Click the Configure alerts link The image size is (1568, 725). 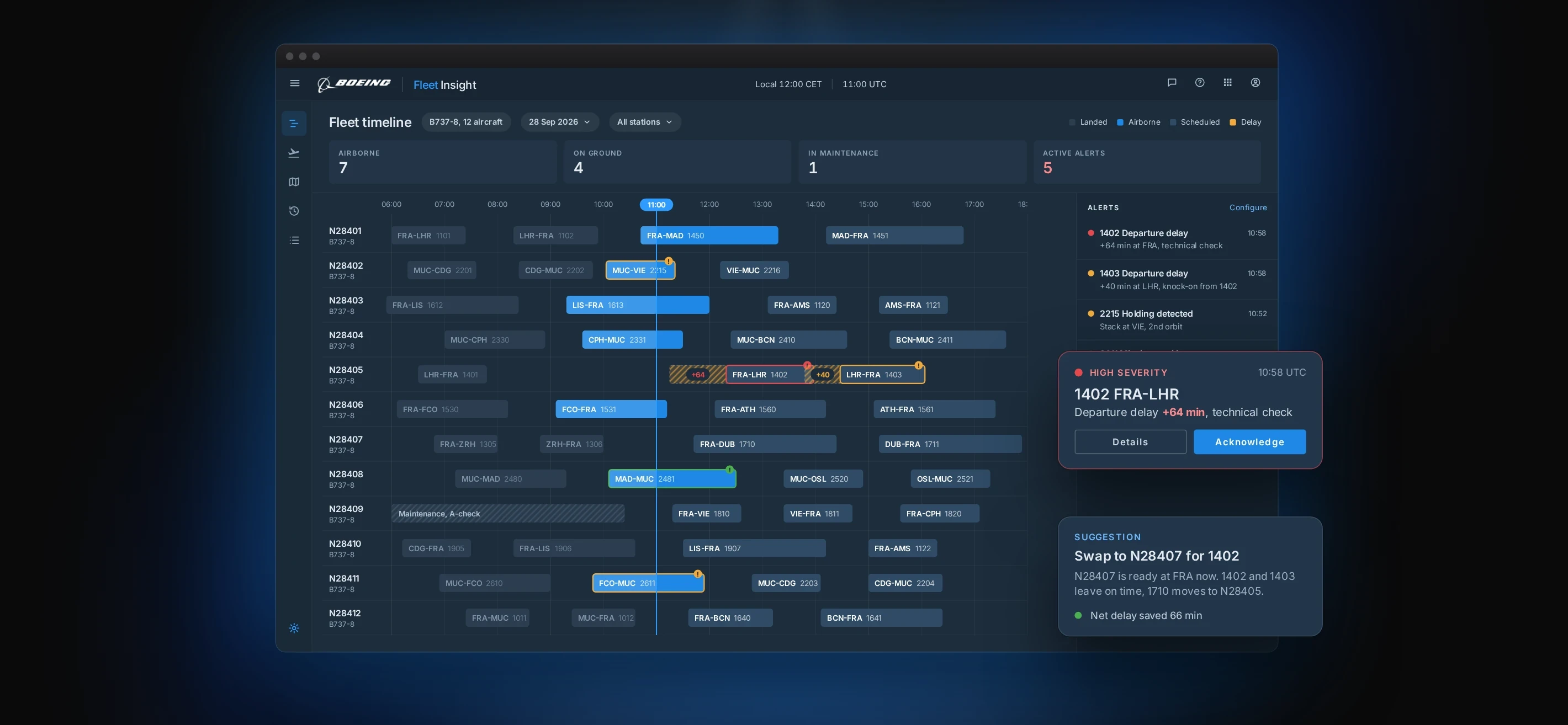click(1248, 207)
